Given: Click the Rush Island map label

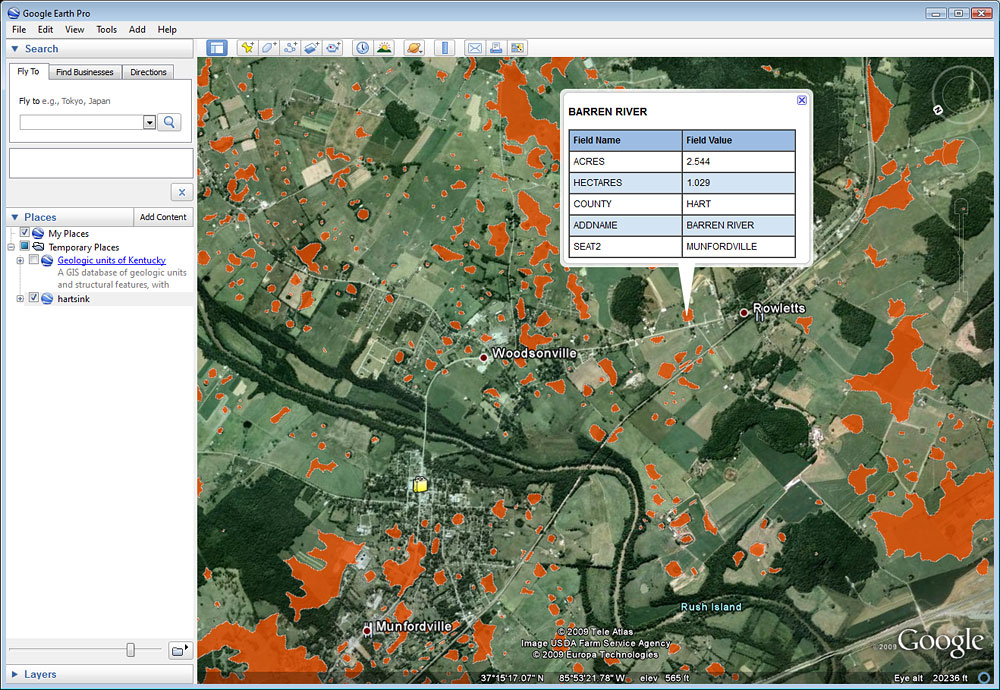Looking at the screenshot, I should (x=711, y=606).
